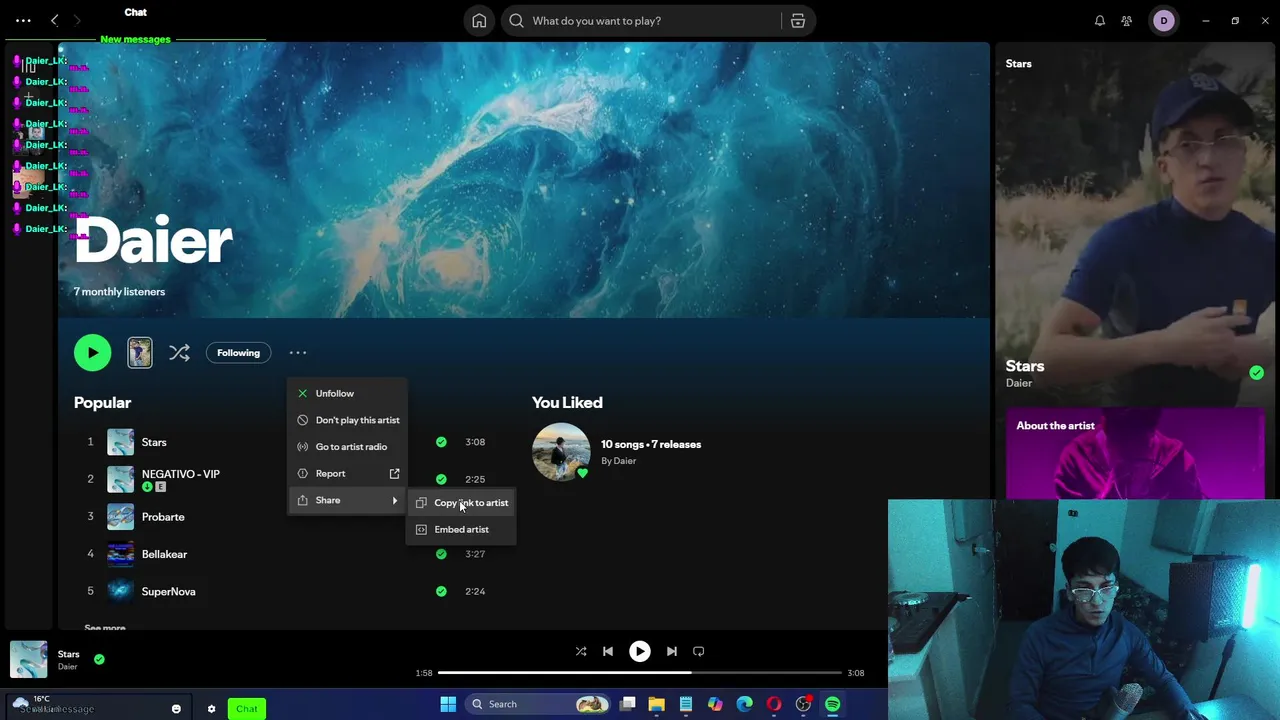
Task: Play from the bottom player bar
Action: click(x=640, y=651)
